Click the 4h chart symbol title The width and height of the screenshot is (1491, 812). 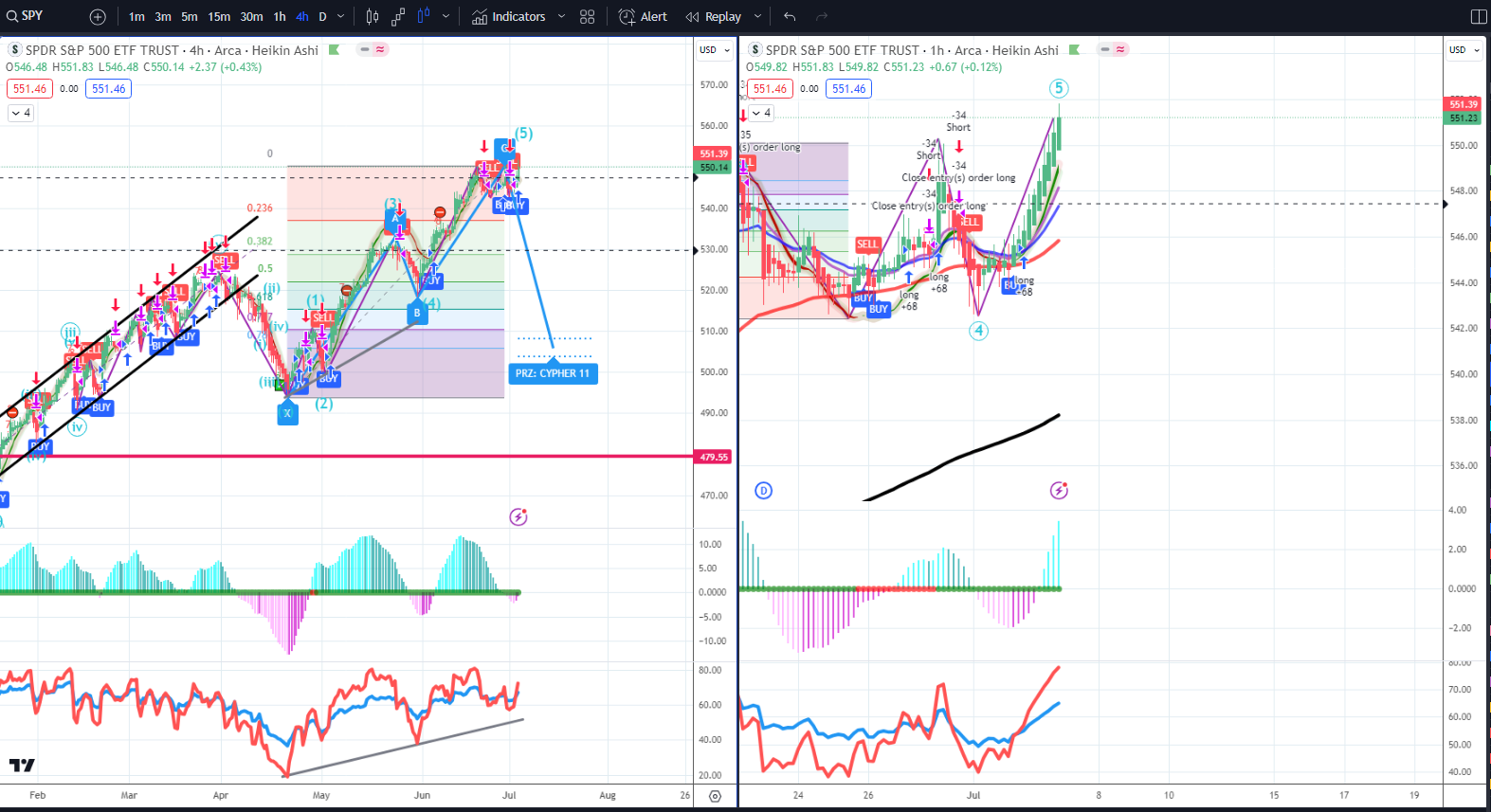coord(172,50)
